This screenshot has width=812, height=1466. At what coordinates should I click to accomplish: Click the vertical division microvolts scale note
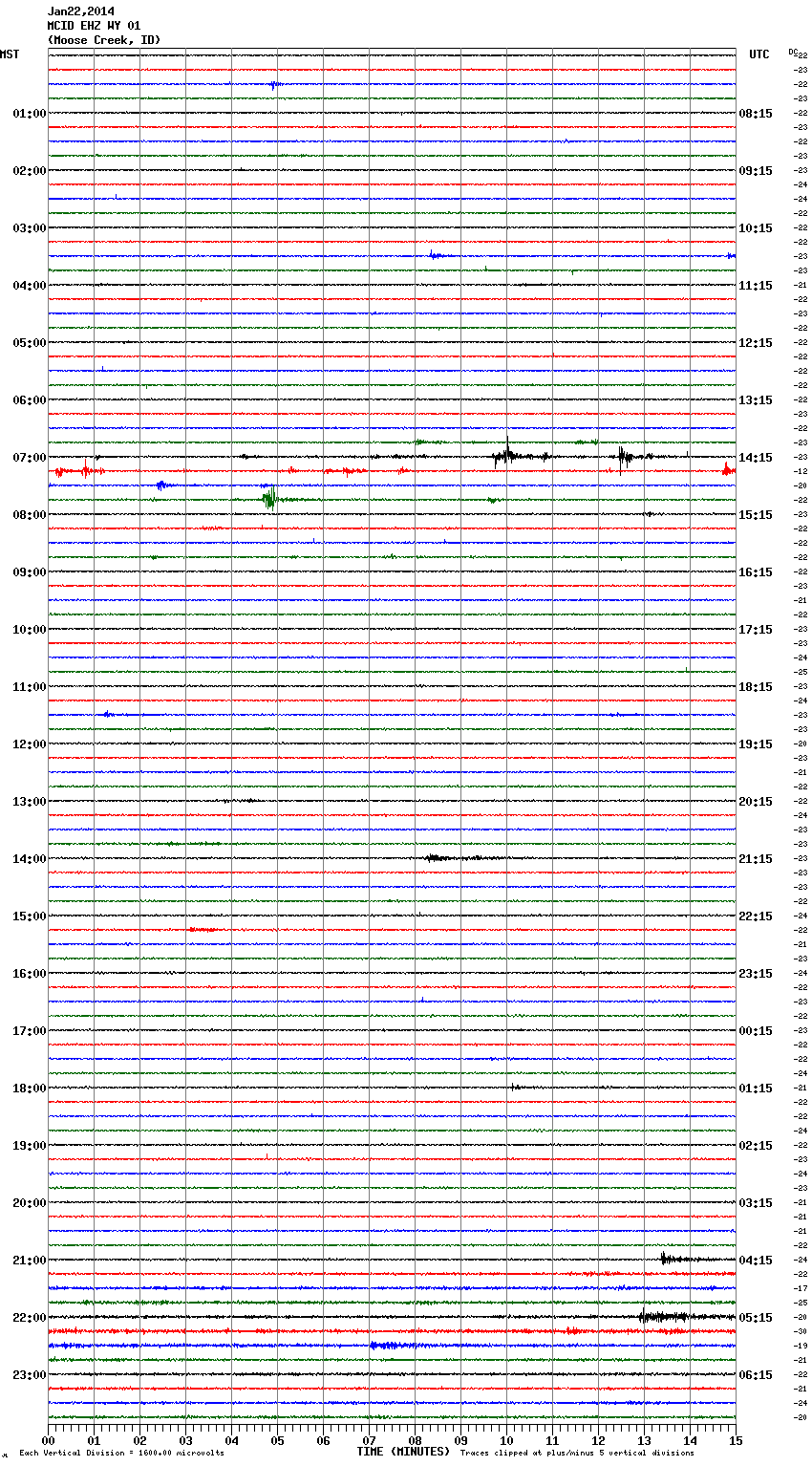(x=121, y=1454)
